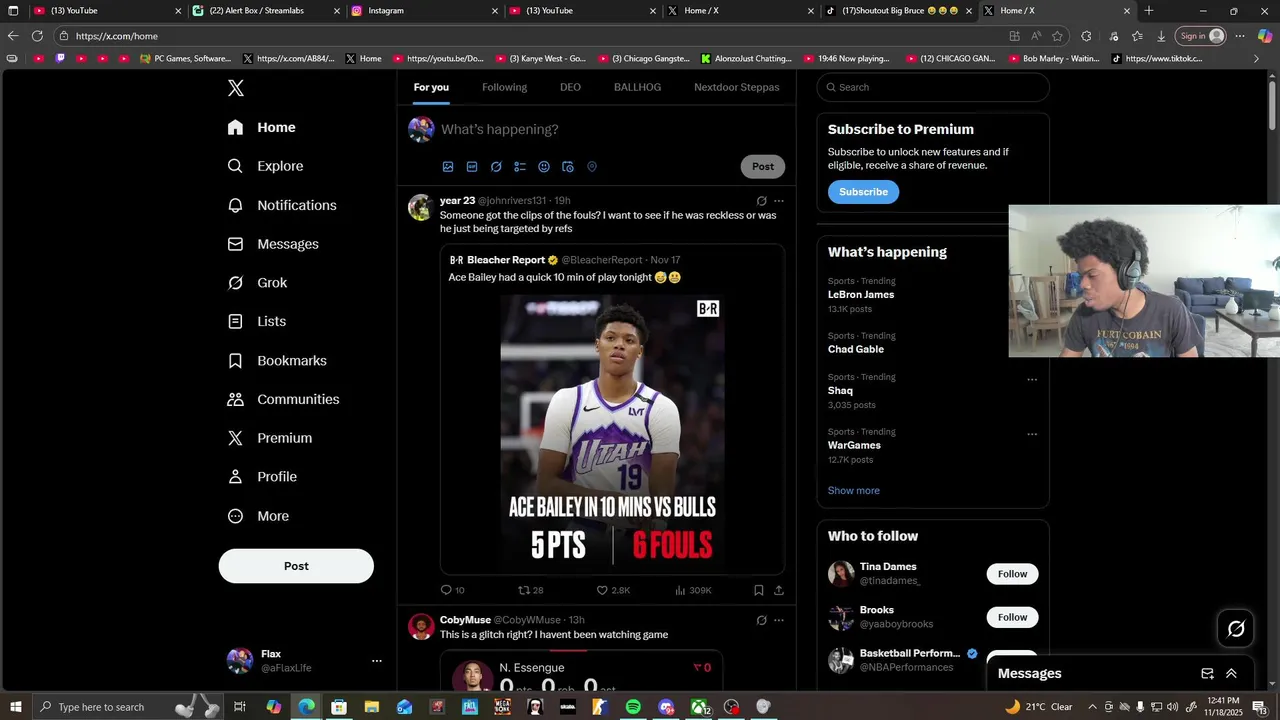Favorite this page with the star icon

[1057, 36]
